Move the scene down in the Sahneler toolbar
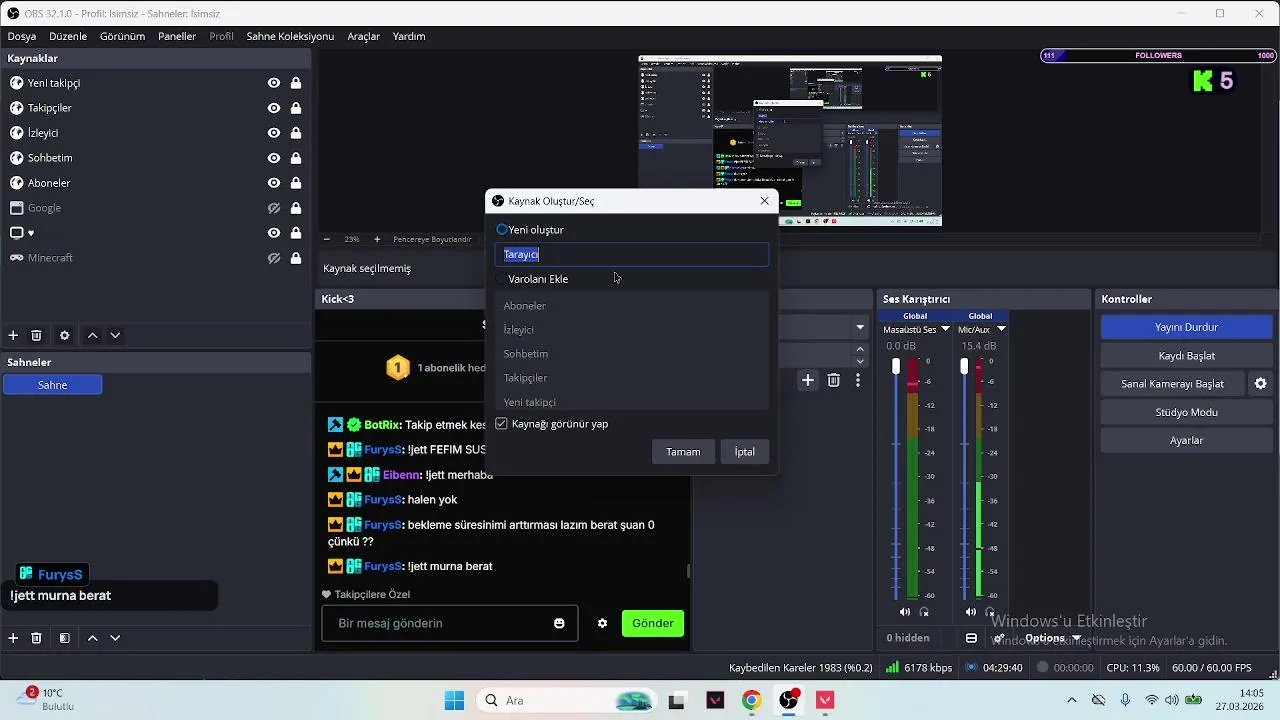Viewport: 1280px width, 720px height. 115,638
